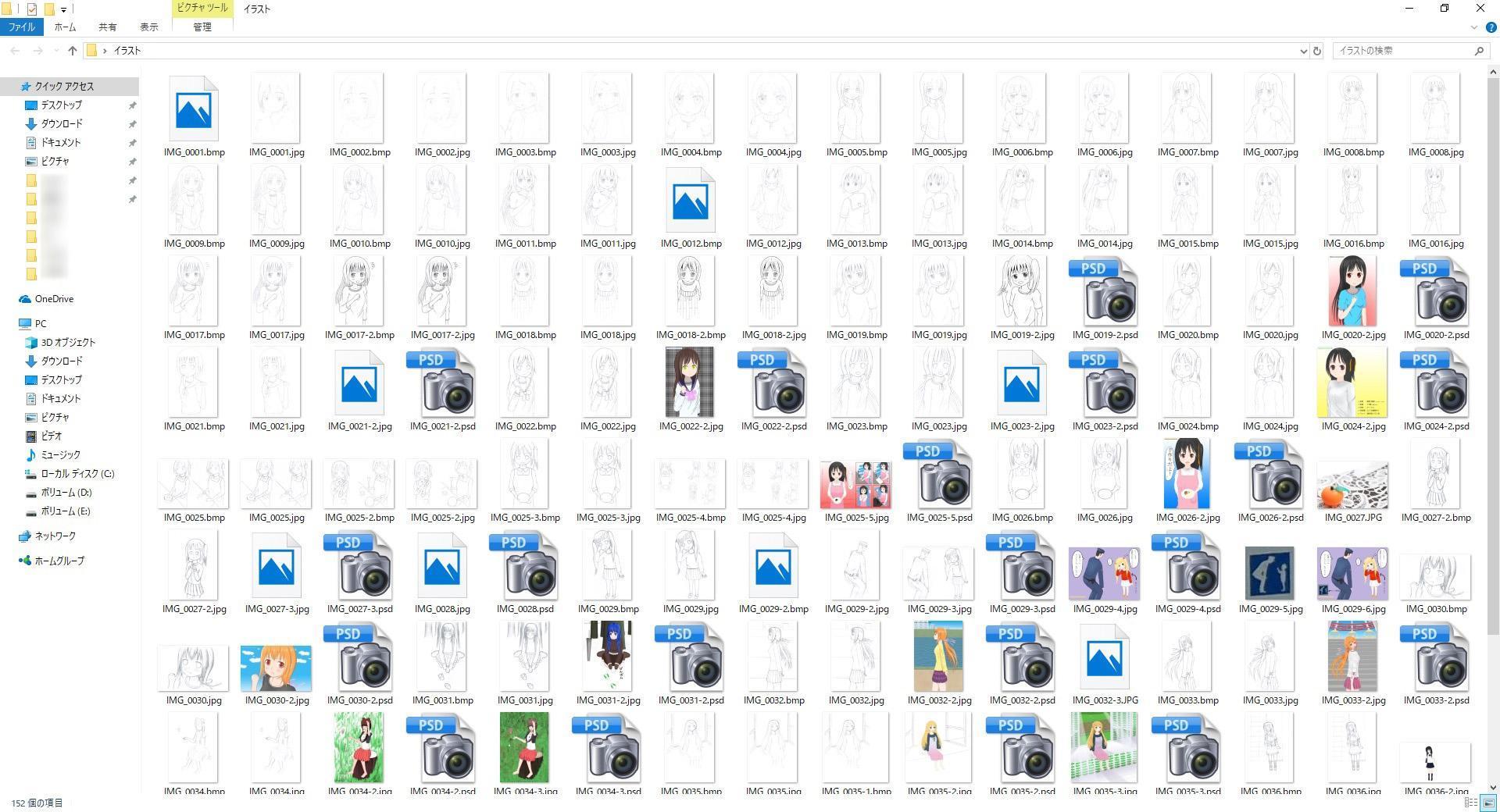Select the IMG_0027.JPG thumbnail
The height and width of the screenshot is (812, 1500).
(1352, 485)
